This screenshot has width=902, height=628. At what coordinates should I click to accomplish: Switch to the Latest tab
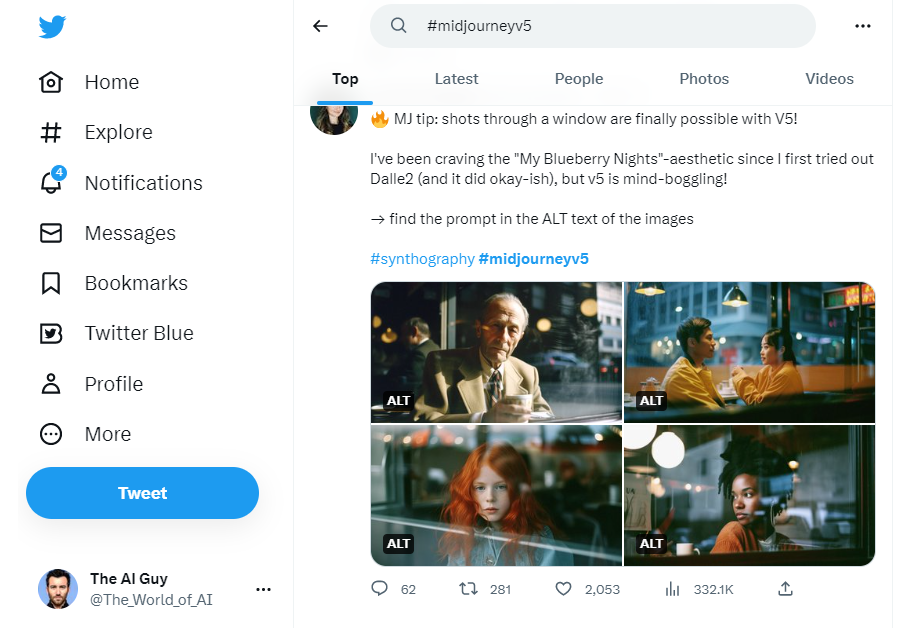click(x=456, y=79)
